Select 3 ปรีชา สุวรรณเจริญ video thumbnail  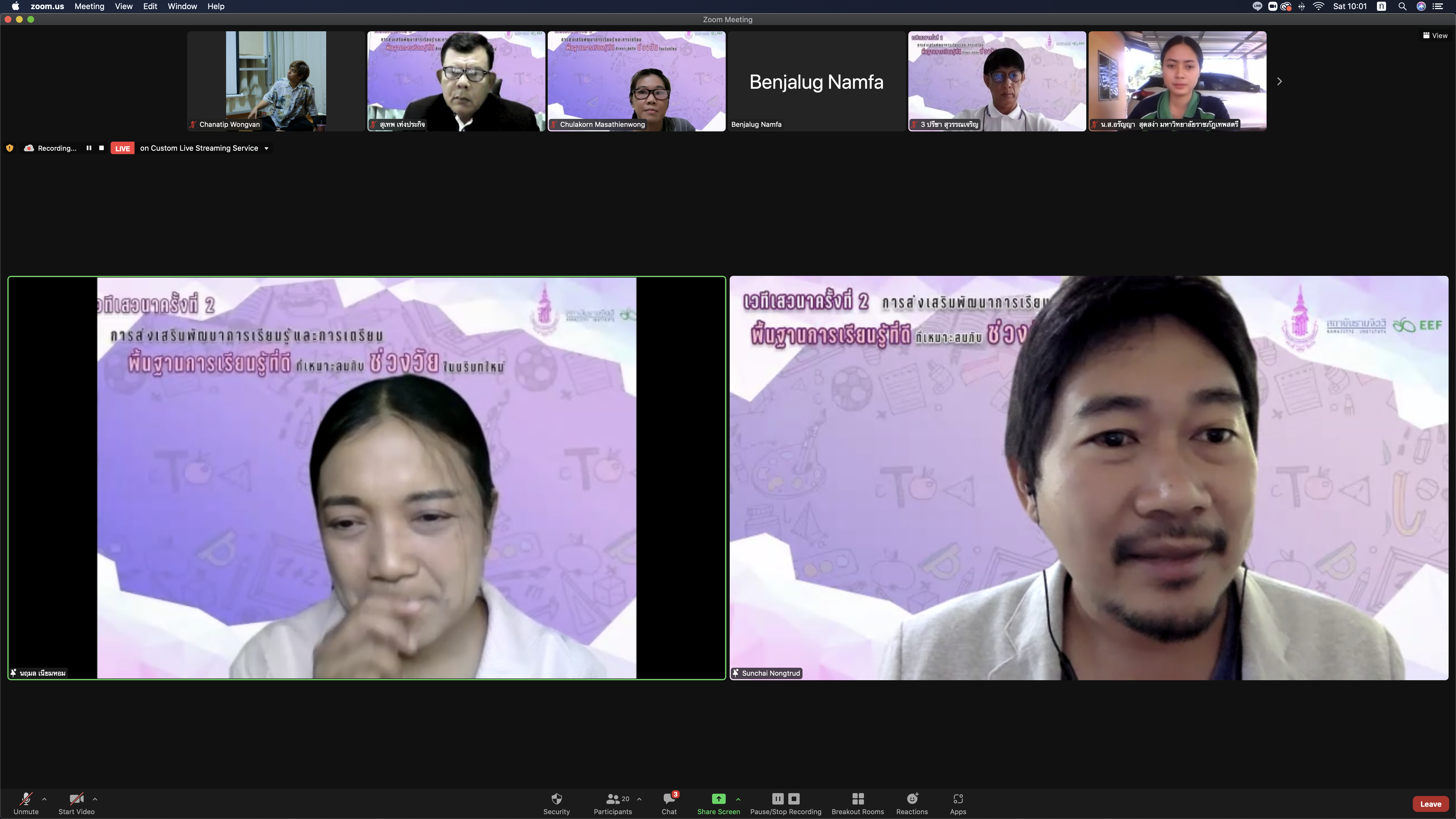(x=997, y=81)
